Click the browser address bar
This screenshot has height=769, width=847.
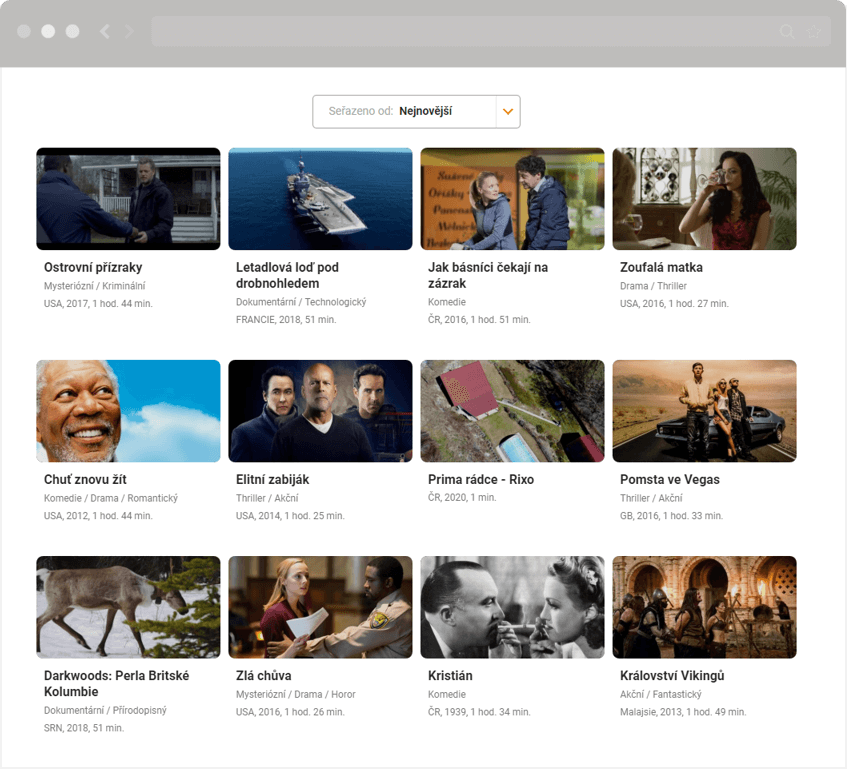pos(491,31)
